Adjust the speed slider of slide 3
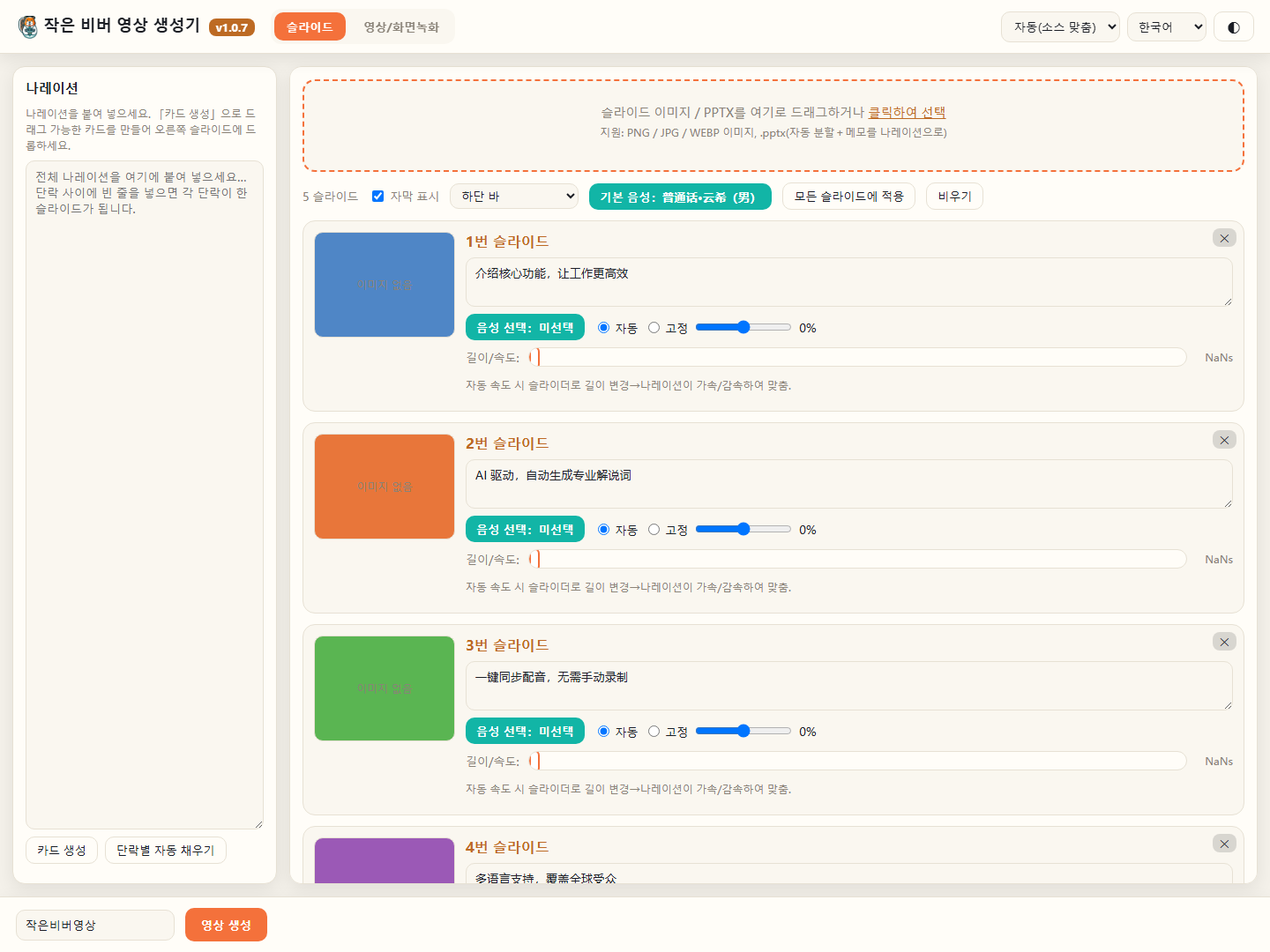The width and height of the screenshot is (1270, 952). (x=743, y=731)
